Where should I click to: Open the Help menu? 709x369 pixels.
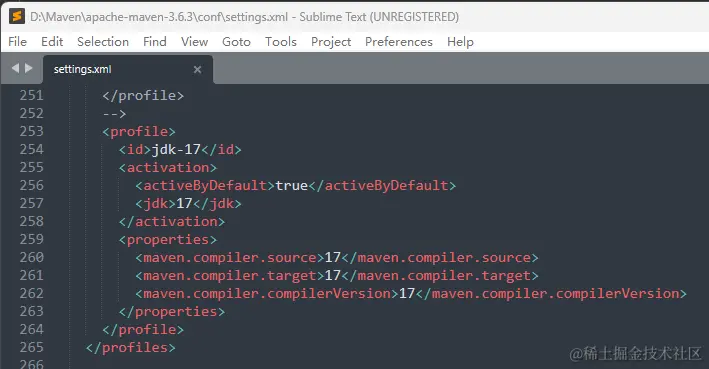click(x=460, y=42)
